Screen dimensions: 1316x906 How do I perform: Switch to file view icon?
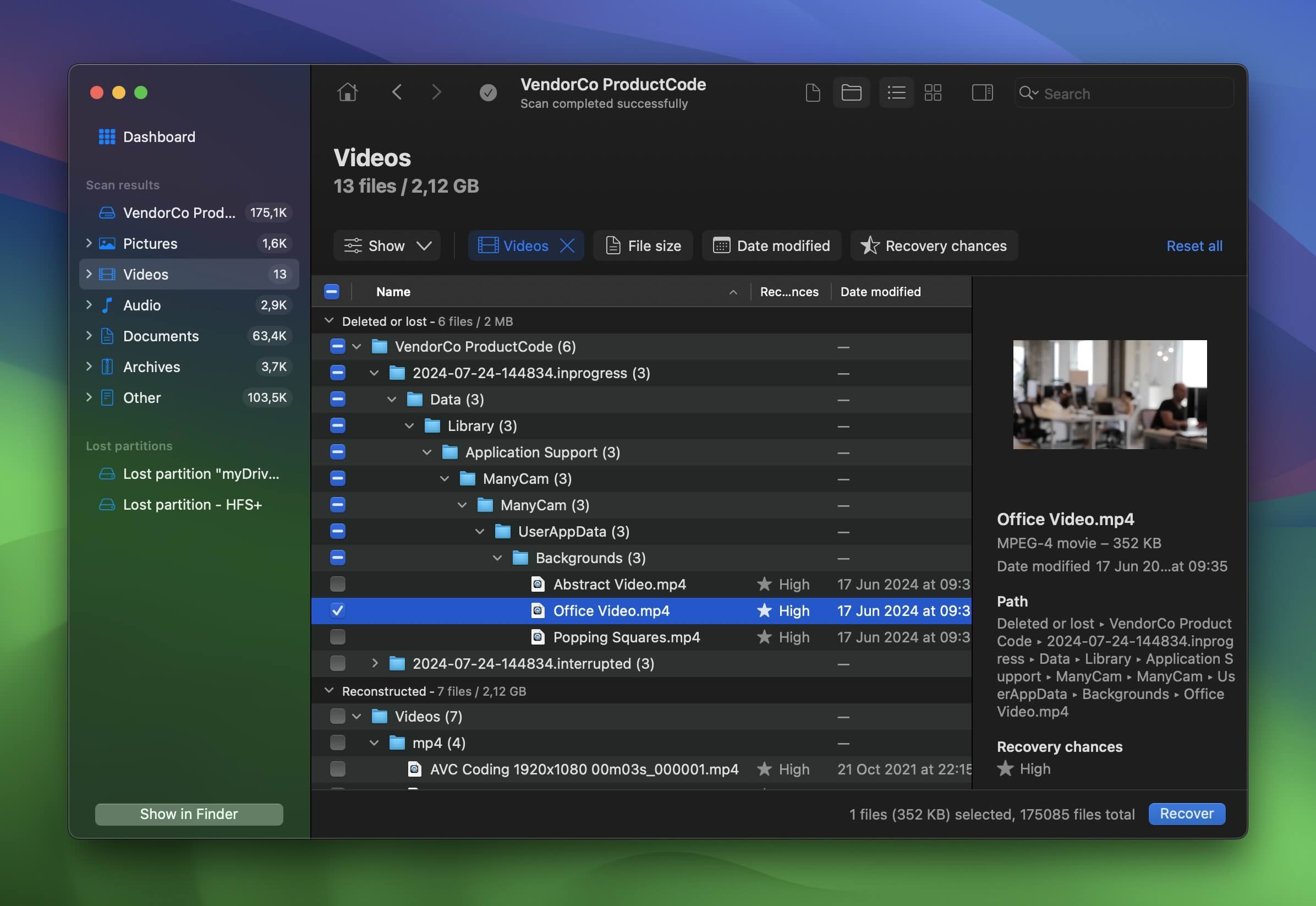813,92
